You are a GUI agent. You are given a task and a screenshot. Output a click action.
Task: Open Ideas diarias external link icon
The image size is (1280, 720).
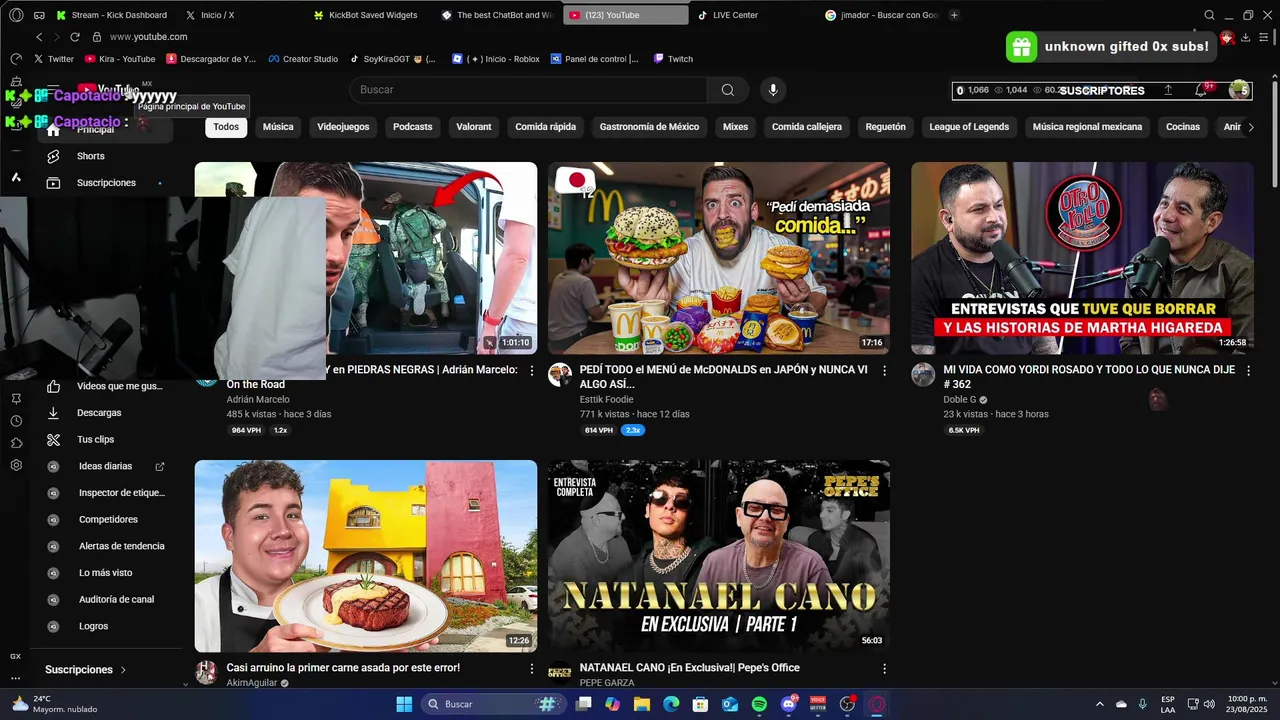tap(160, 466)
